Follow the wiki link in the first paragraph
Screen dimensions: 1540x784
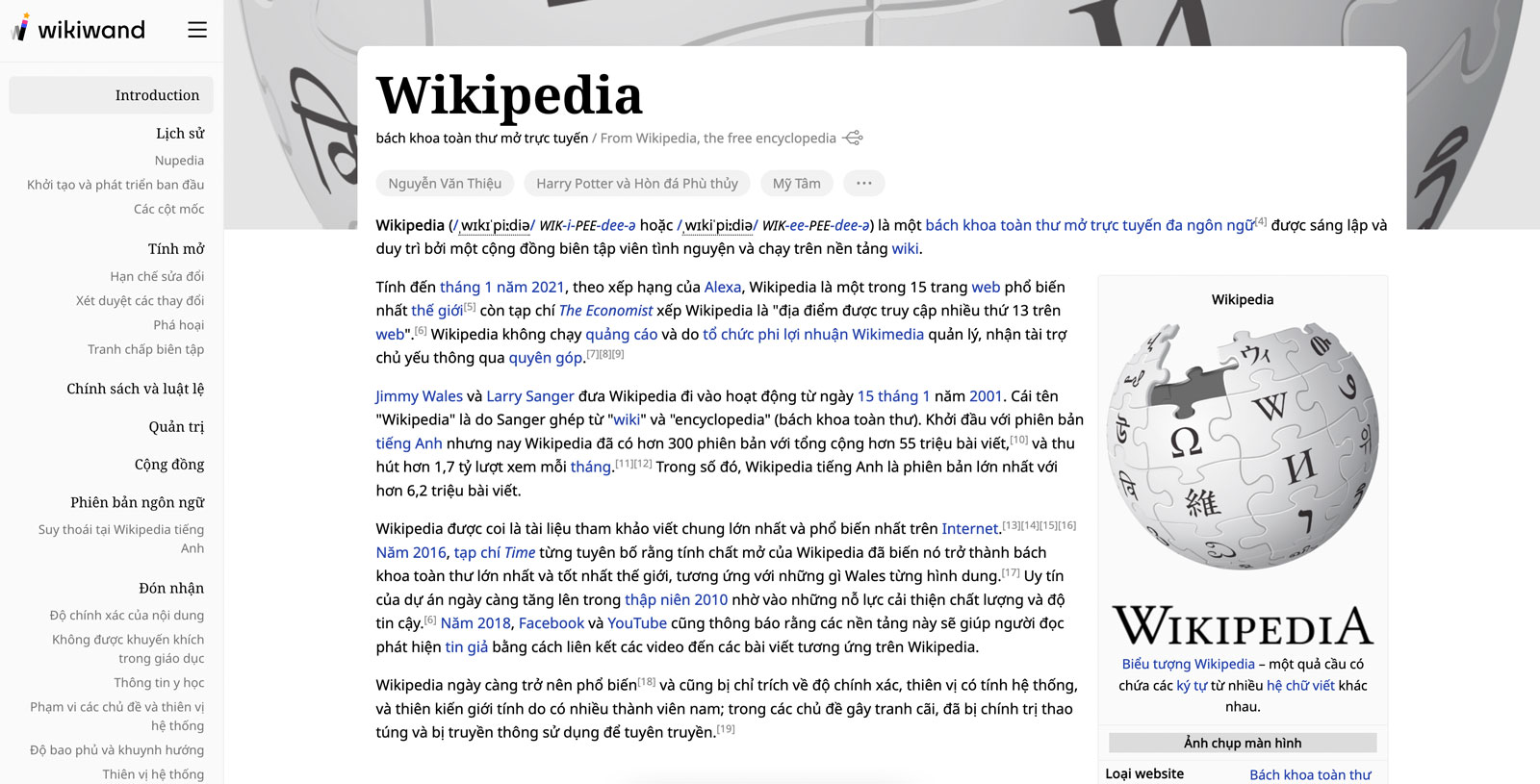tap(905, 248)
